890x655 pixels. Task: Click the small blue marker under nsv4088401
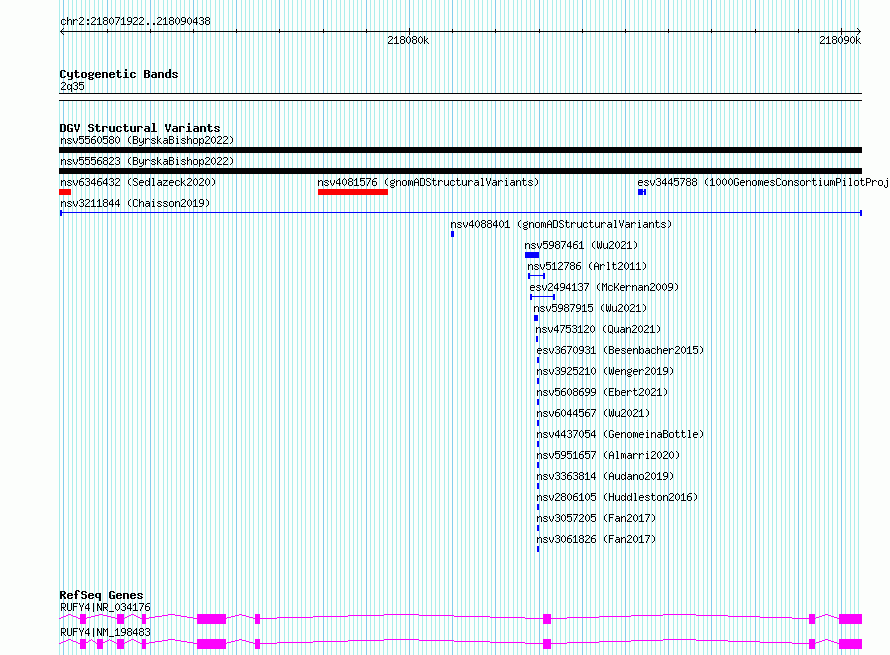(x=452, y=234)
